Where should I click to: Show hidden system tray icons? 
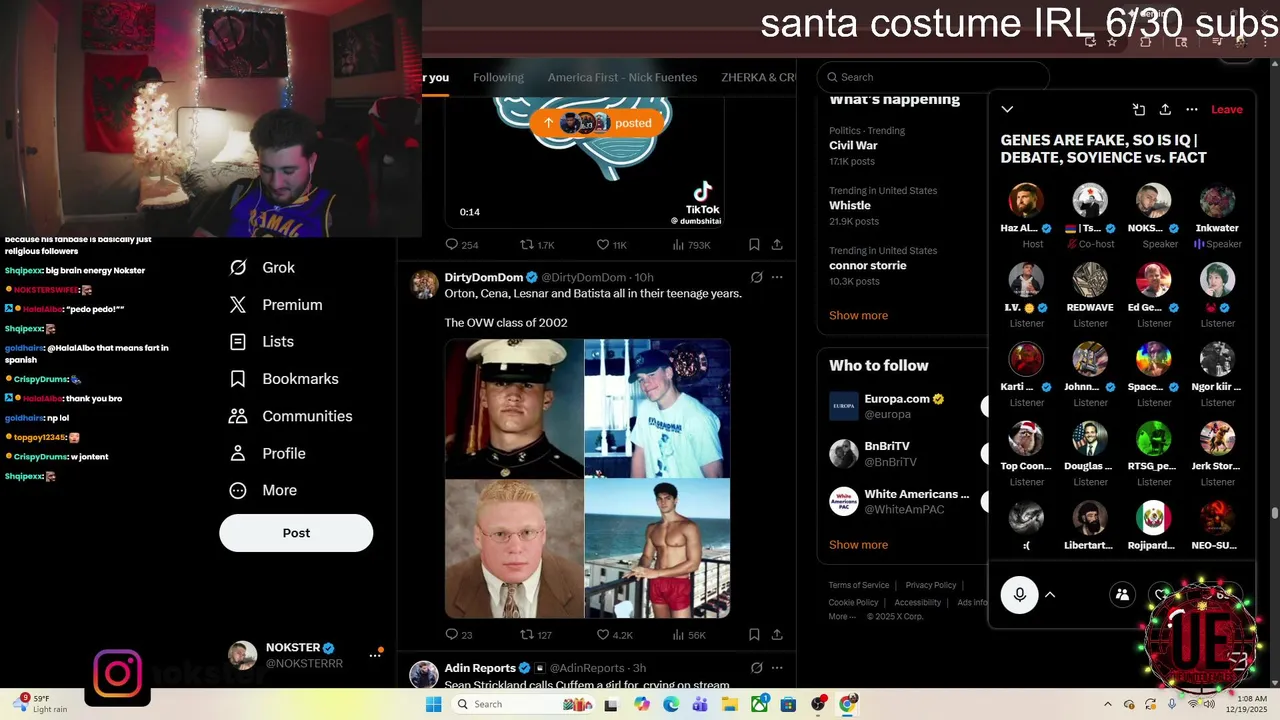pos(1107,704)
